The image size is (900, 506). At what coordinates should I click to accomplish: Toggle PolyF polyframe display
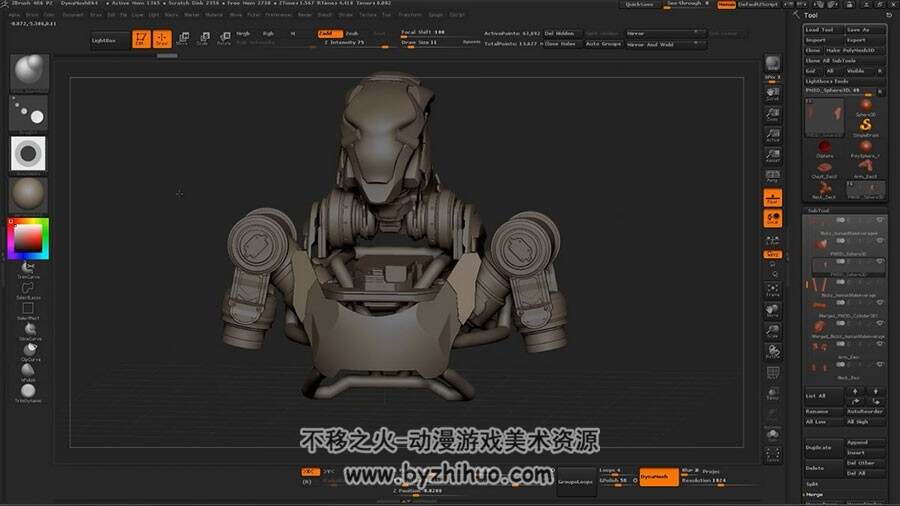(773, 373)
